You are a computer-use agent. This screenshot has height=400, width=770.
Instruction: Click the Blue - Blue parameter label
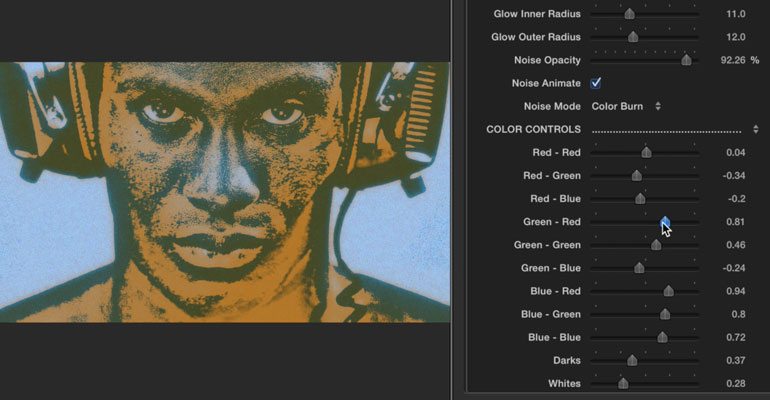(x=554, y=337)
